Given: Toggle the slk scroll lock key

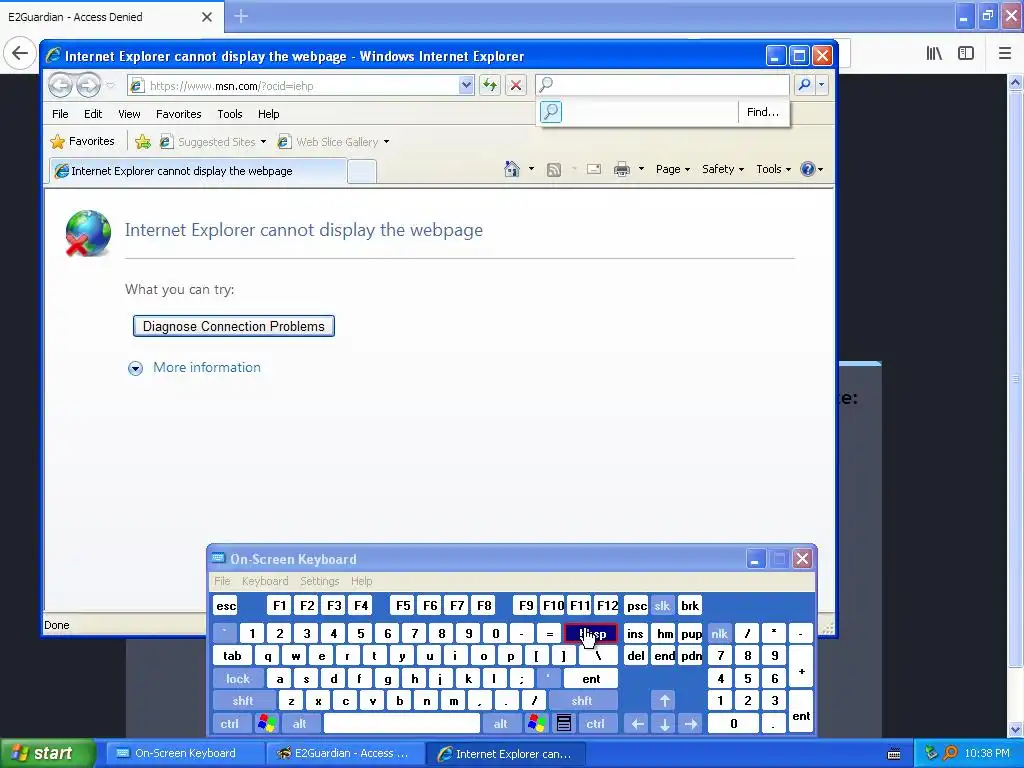Looking at the screenshot, I should 662,605.
